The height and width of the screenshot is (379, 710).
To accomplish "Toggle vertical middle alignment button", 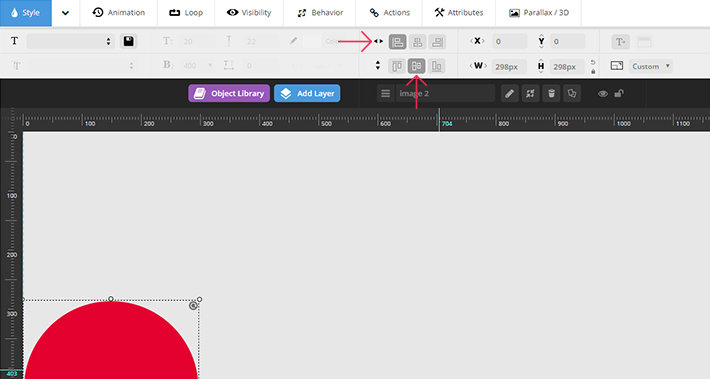I will click(x=417, y=66).
